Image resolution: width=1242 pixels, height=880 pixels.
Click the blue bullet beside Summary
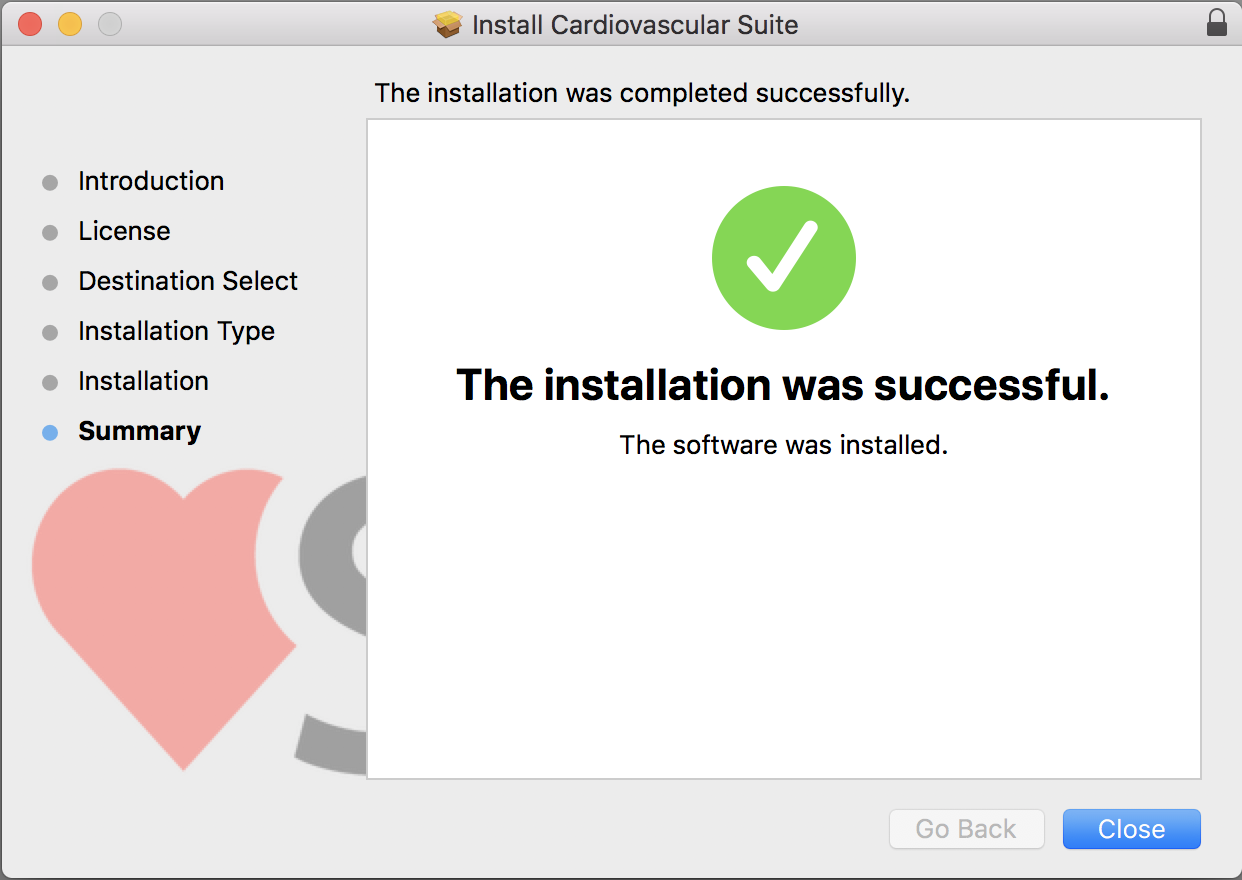pyautogui.click(x=50, y=433)
